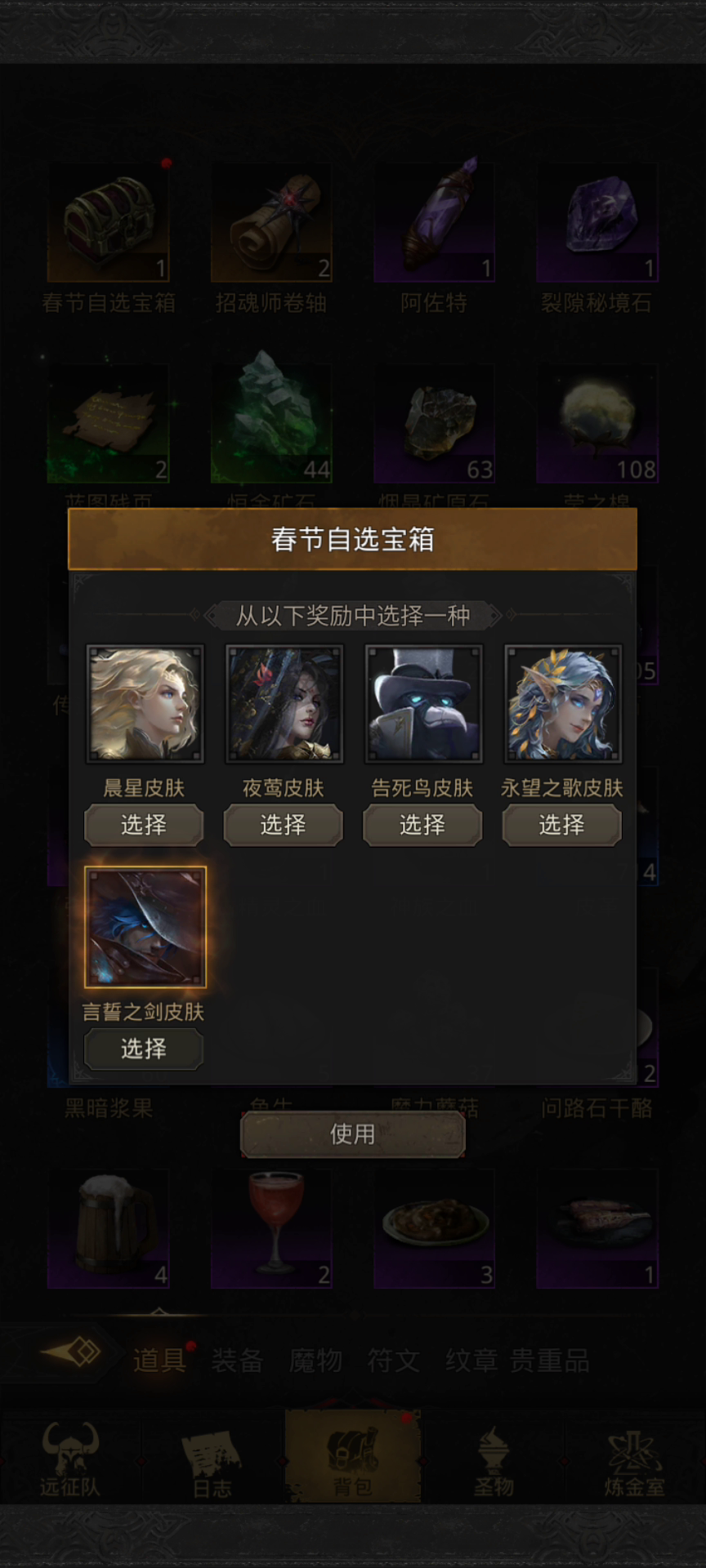Tap the 招魂师卷轴 scroll item
706x1568 pixels.
click(x=271, y=222)
